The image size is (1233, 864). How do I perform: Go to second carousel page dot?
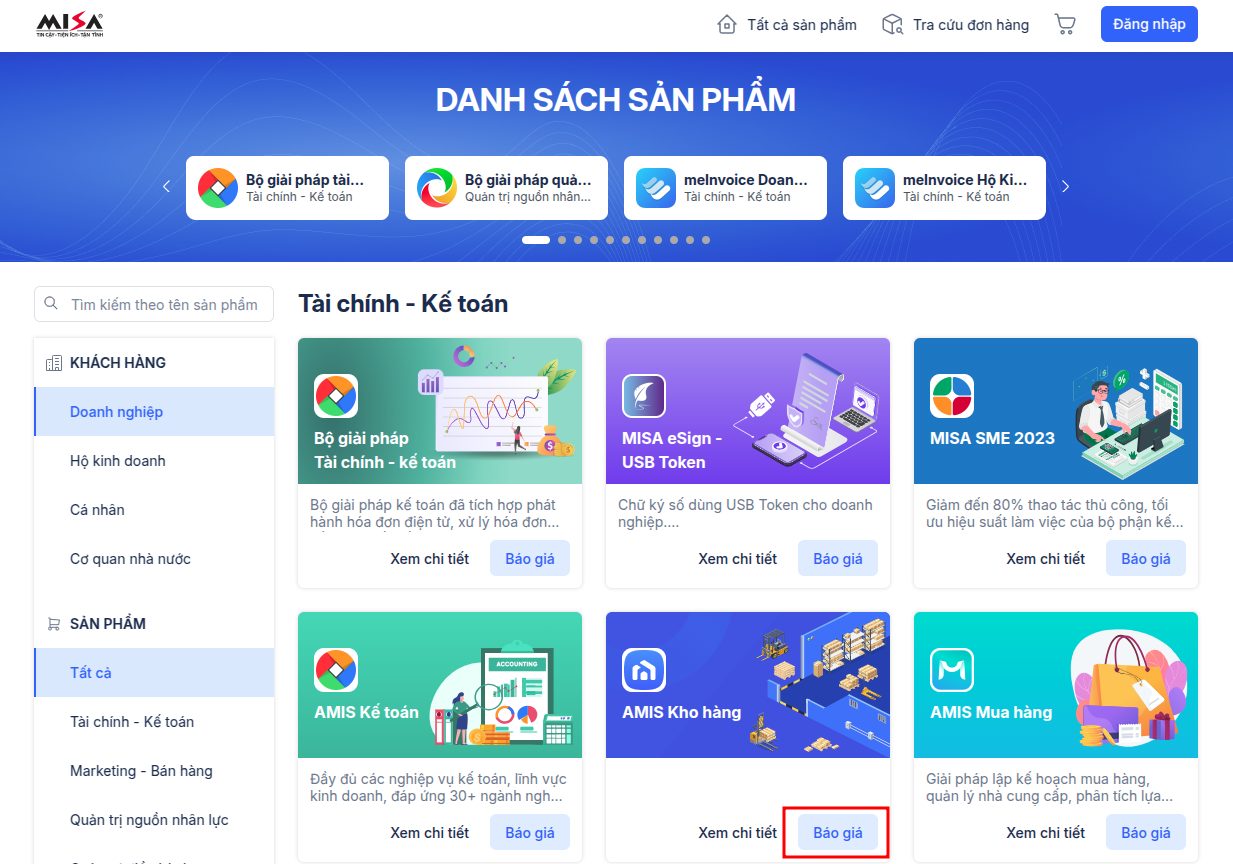point(562,240)
